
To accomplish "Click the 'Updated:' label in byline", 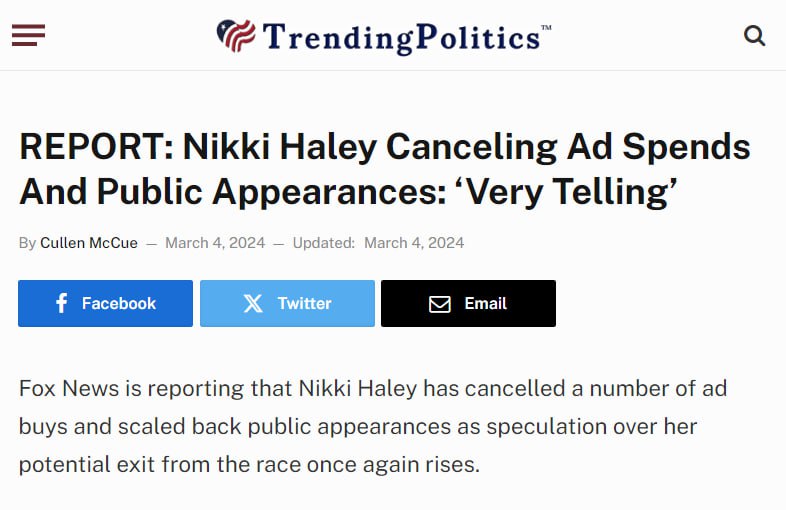I will click(324, 243).
